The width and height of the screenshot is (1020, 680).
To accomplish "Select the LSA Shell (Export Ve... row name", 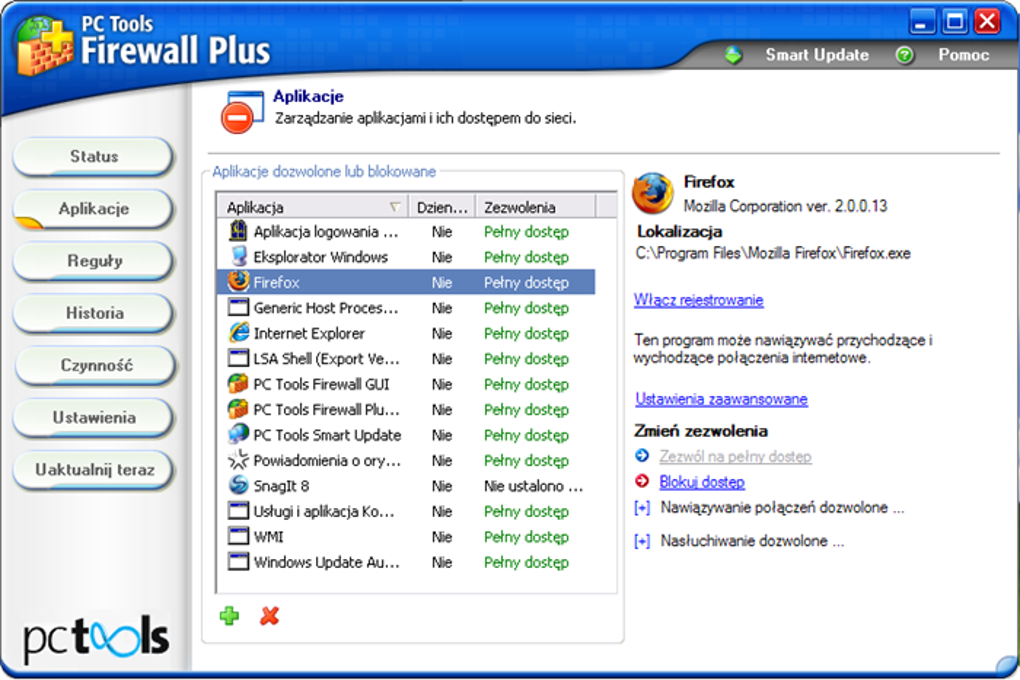I will click(327, 359).
